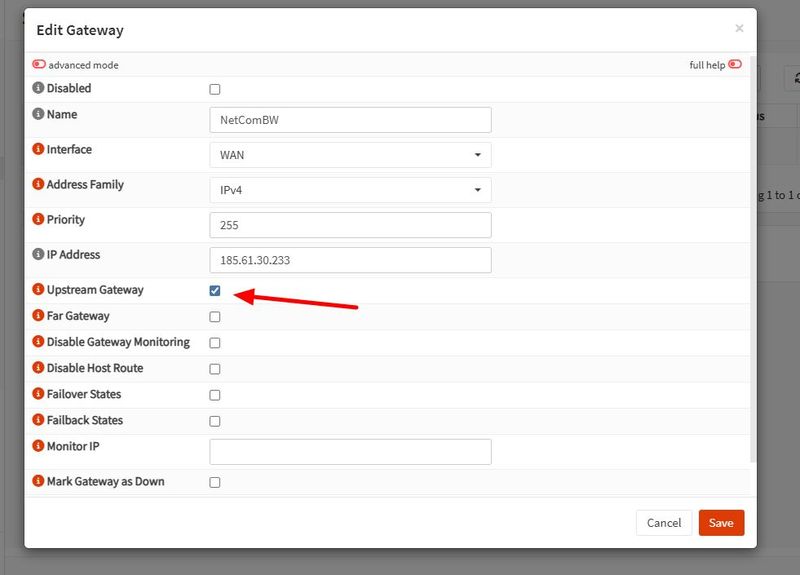
Task: Show help for Upstream Gateway
Action: point(38,289)
